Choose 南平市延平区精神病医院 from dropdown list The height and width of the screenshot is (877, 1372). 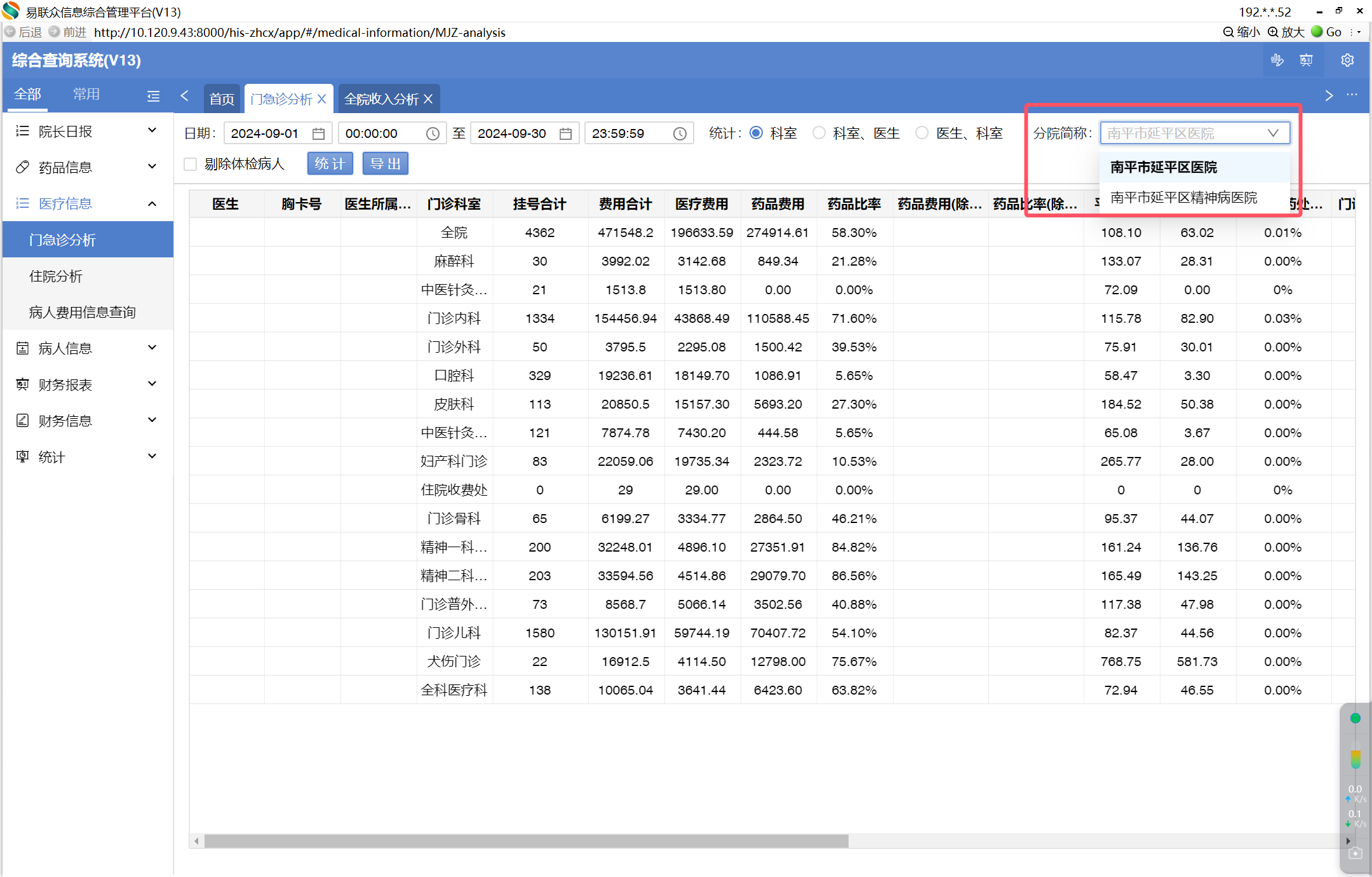(x=1183, y=198)
